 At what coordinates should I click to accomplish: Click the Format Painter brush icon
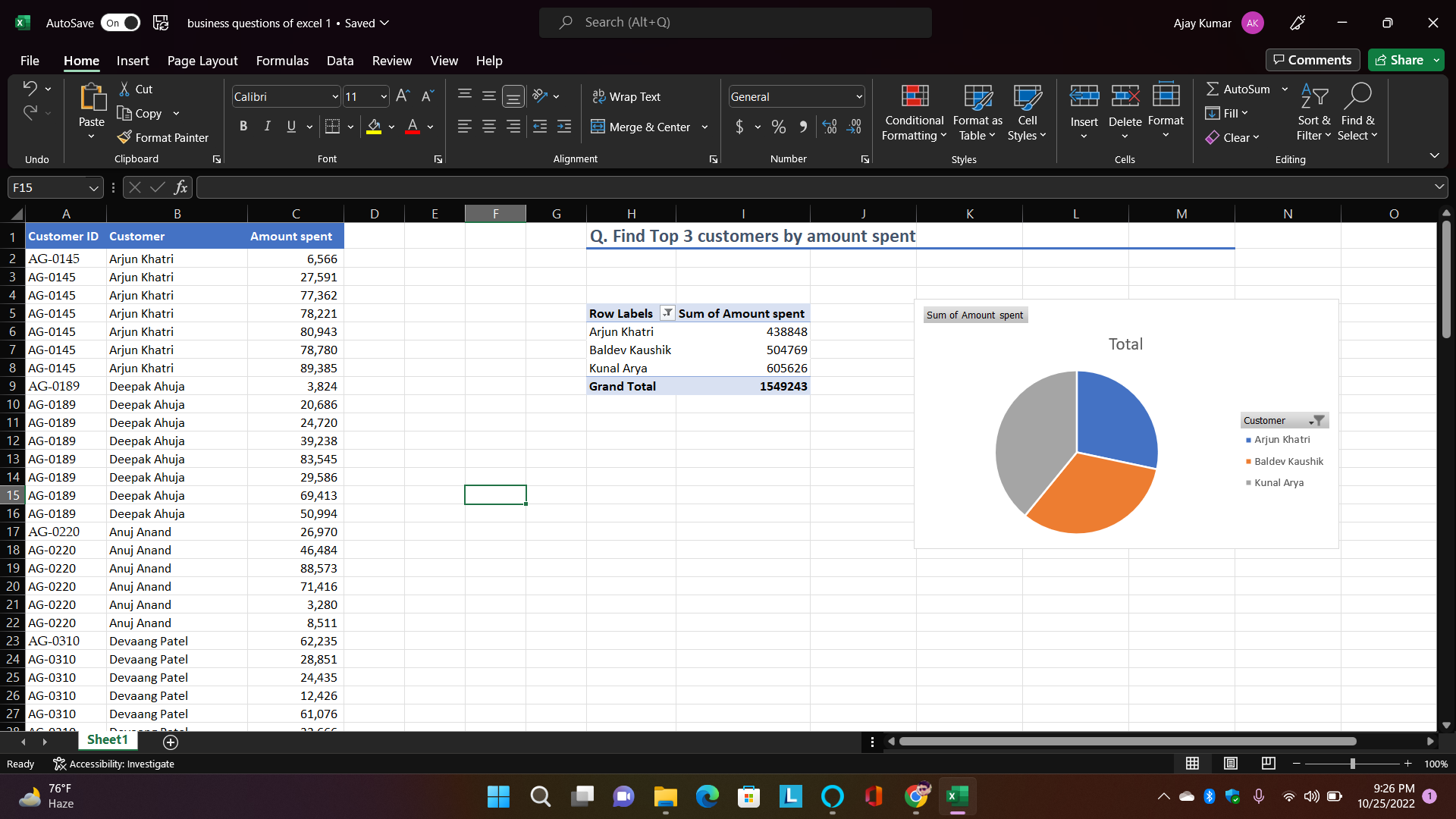125,137
